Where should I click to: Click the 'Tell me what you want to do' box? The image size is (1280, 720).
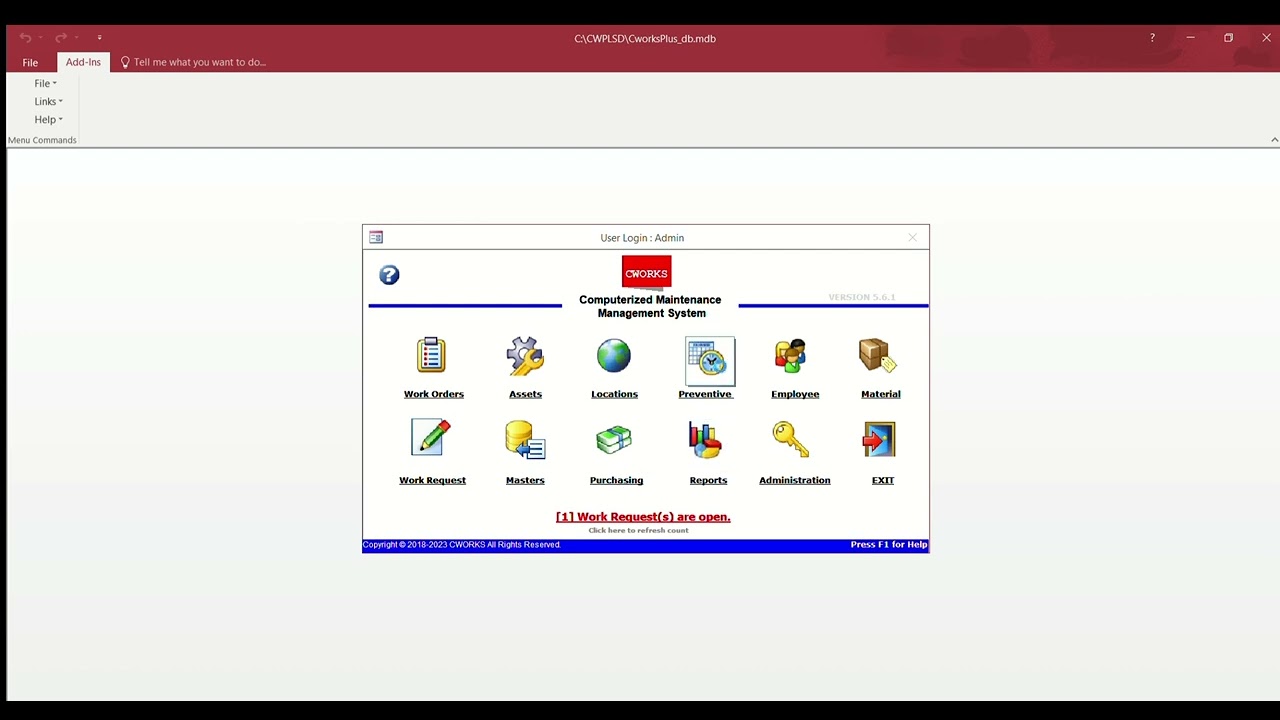[193, 62]
